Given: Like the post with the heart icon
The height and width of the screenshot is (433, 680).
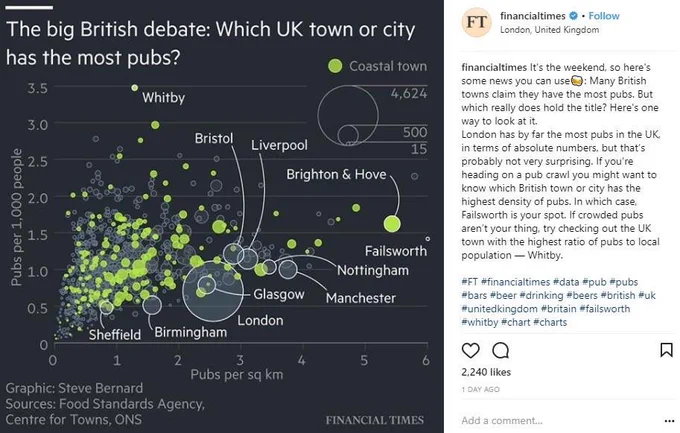Looking at the screenshot, I should tap(471, 350).
